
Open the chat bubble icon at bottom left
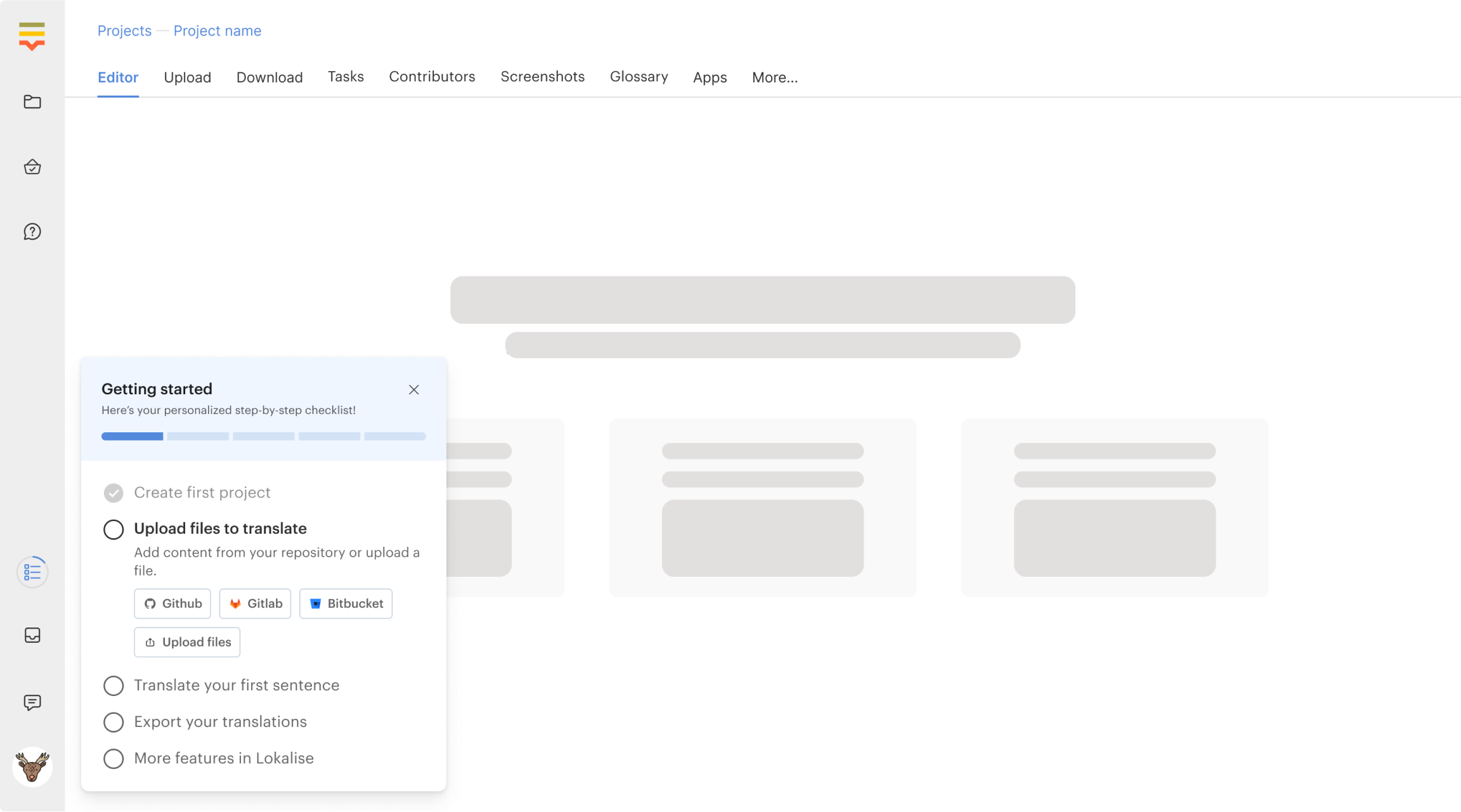(32, 702)
